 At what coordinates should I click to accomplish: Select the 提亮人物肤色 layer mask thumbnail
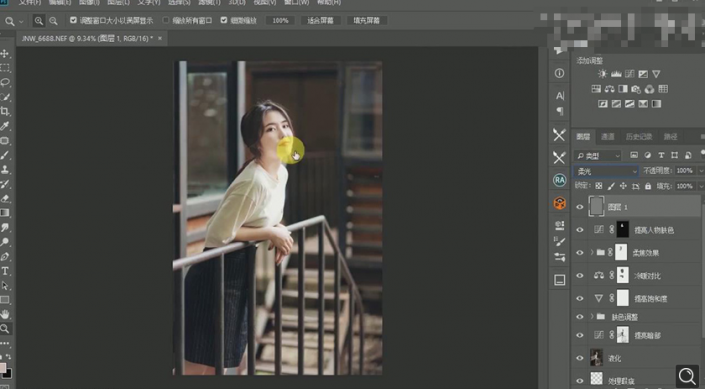622,230
